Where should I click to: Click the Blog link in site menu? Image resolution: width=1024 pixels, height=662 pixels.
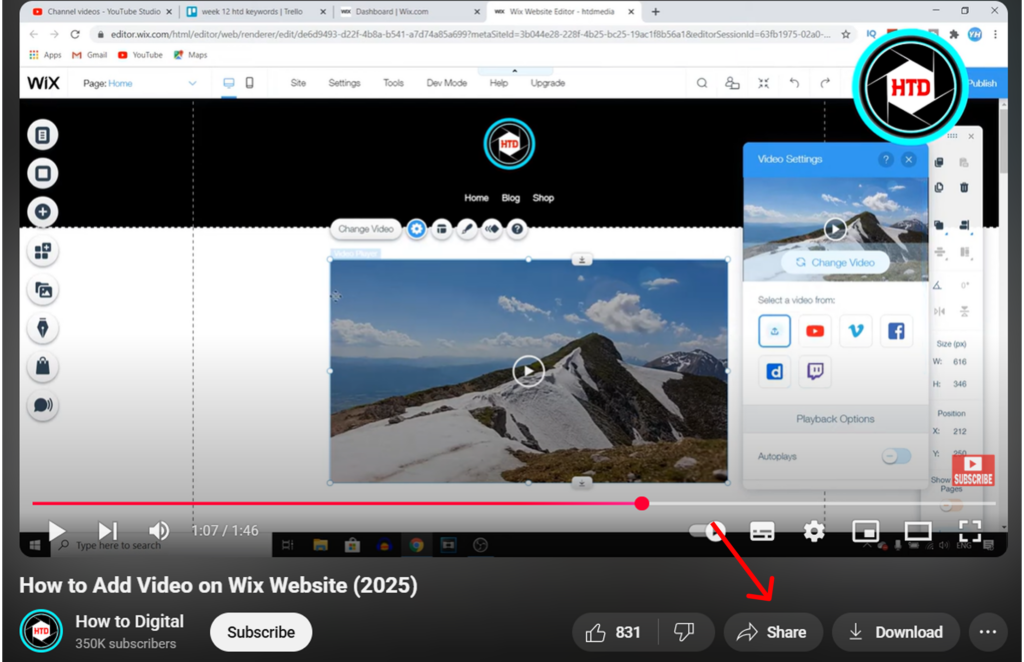pyautogui.click(x=511, y=198)
